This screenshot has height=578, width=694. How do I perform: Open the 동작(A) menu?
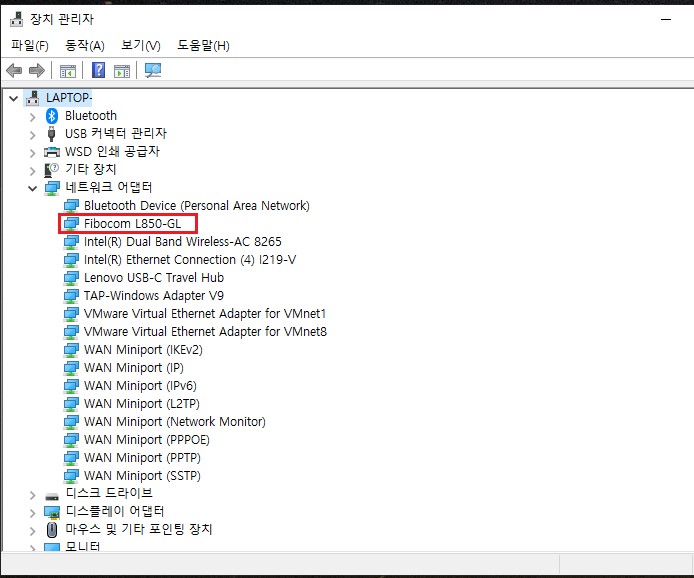pyautogui.click(x=85, y=46)
